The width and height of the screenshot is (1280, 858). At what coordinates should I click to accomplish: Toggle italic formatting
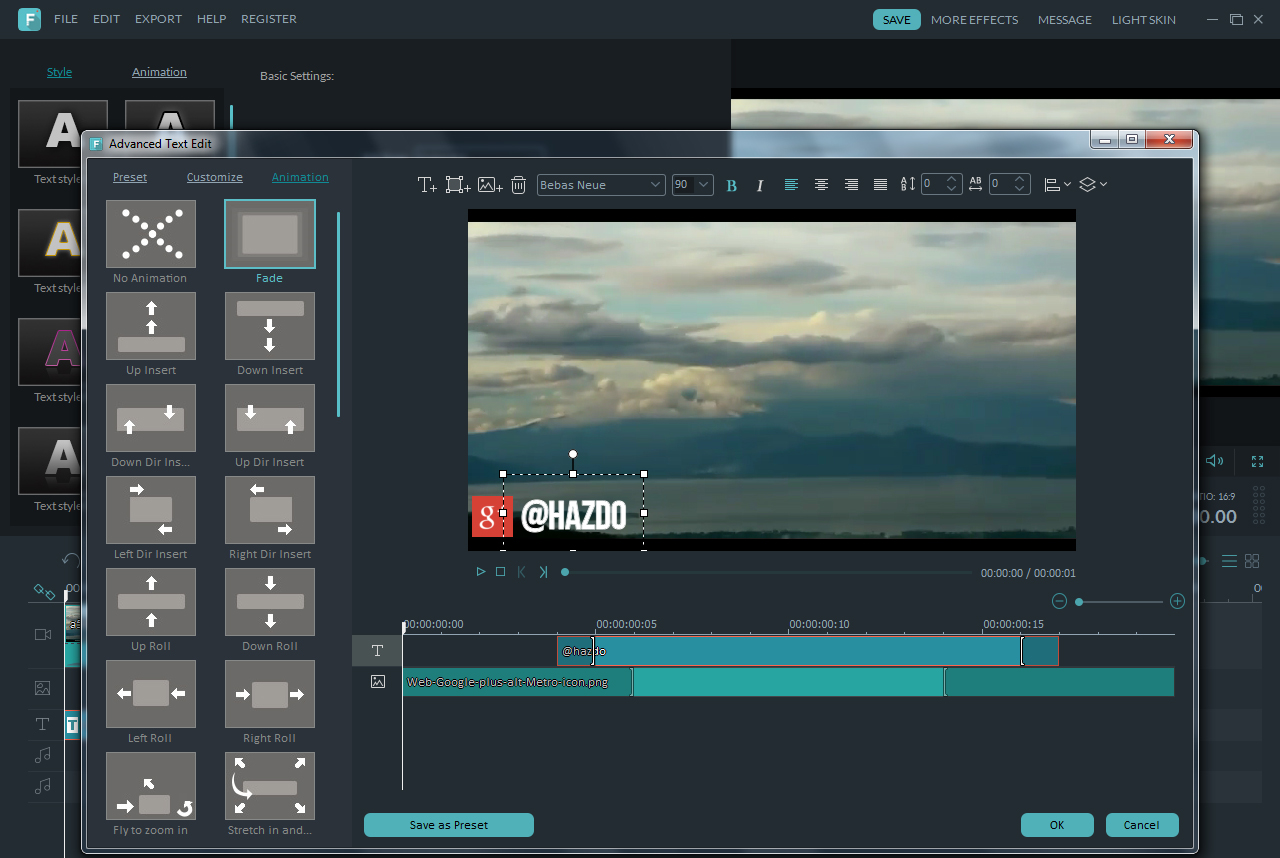click(760, 185)
